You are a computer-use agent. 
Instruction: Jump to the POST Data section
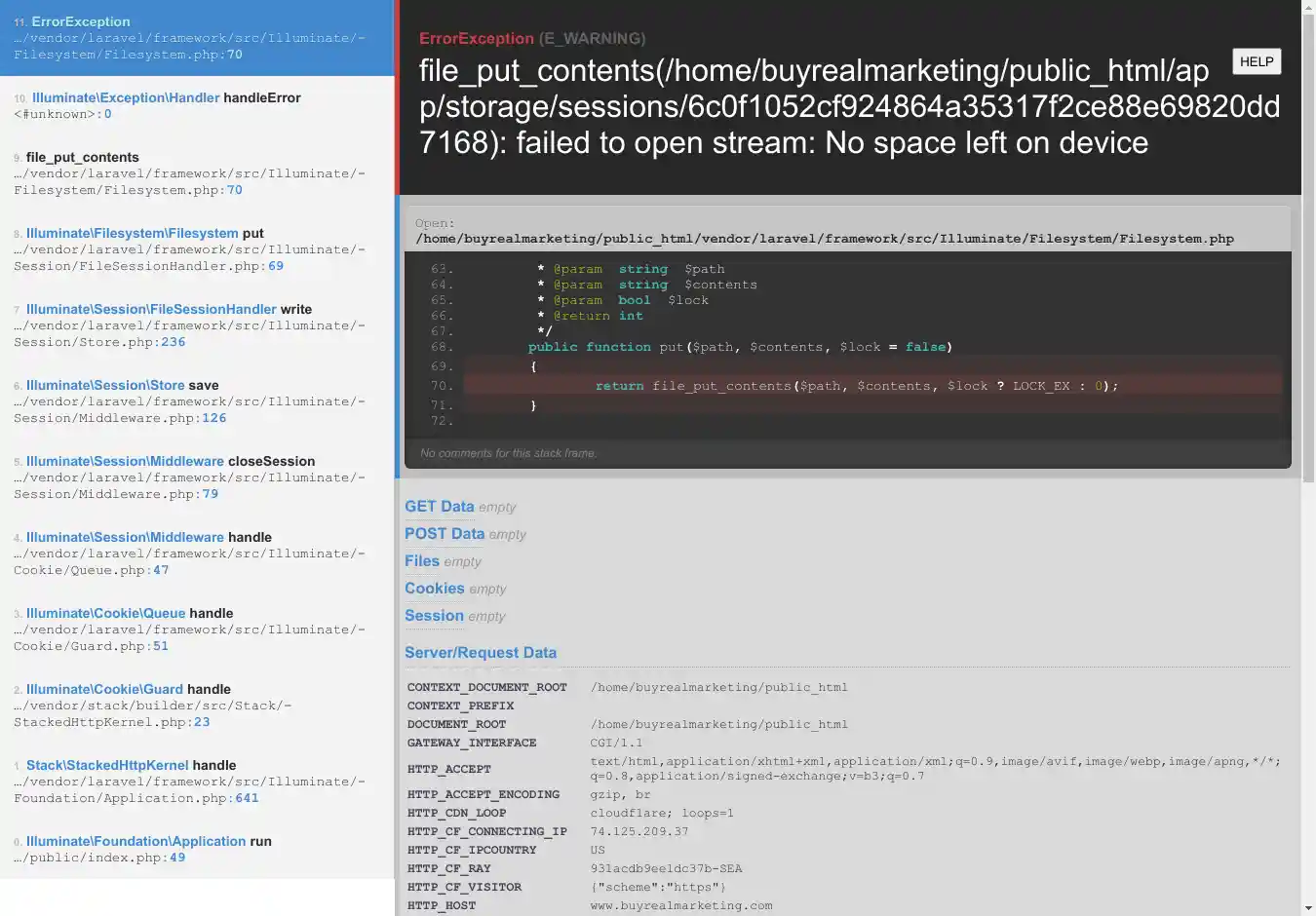click(444, 534)
